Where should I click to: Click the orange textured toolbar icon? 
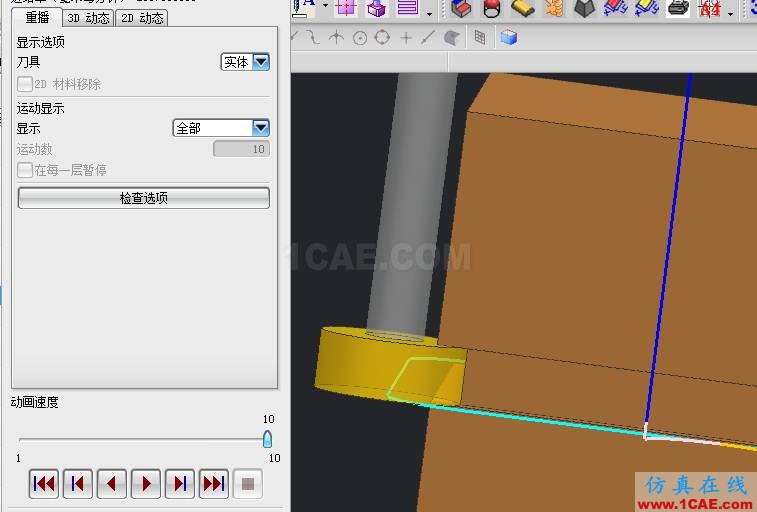(x=554, y=8)
